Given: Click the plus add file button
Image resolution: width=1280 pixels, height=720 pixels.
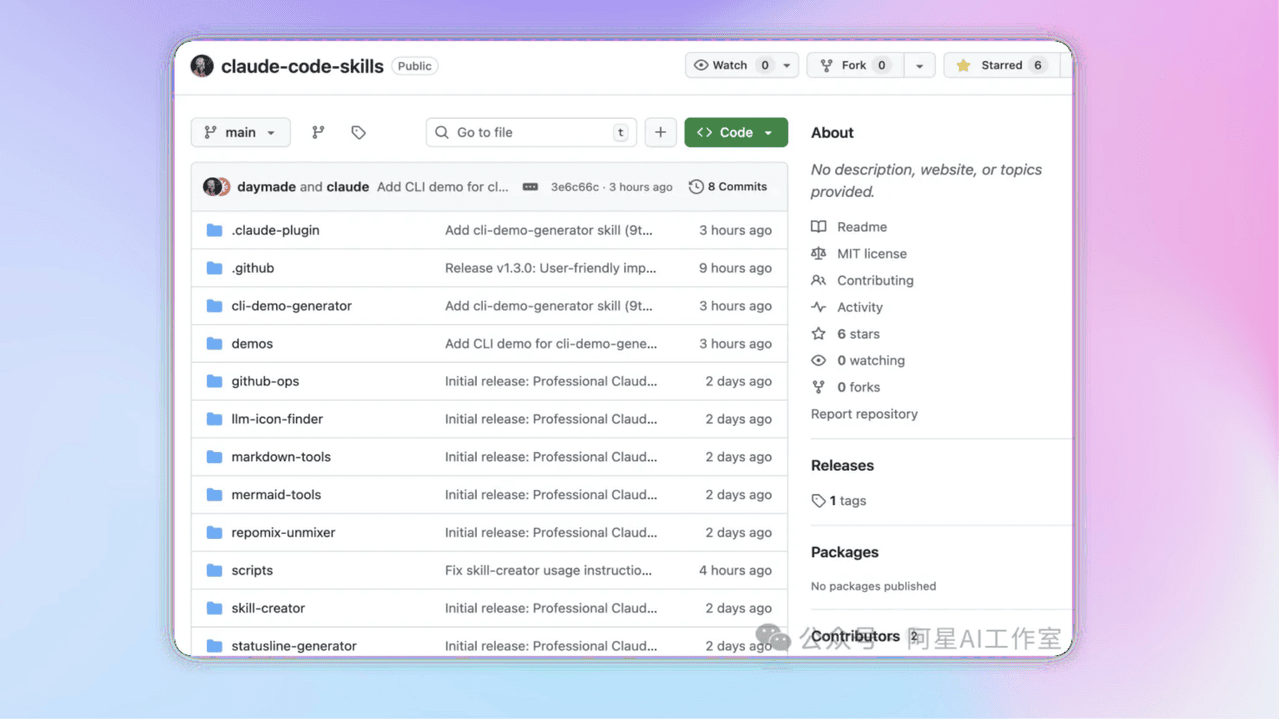Looking at the screenshot, I should tap(660, 132).
